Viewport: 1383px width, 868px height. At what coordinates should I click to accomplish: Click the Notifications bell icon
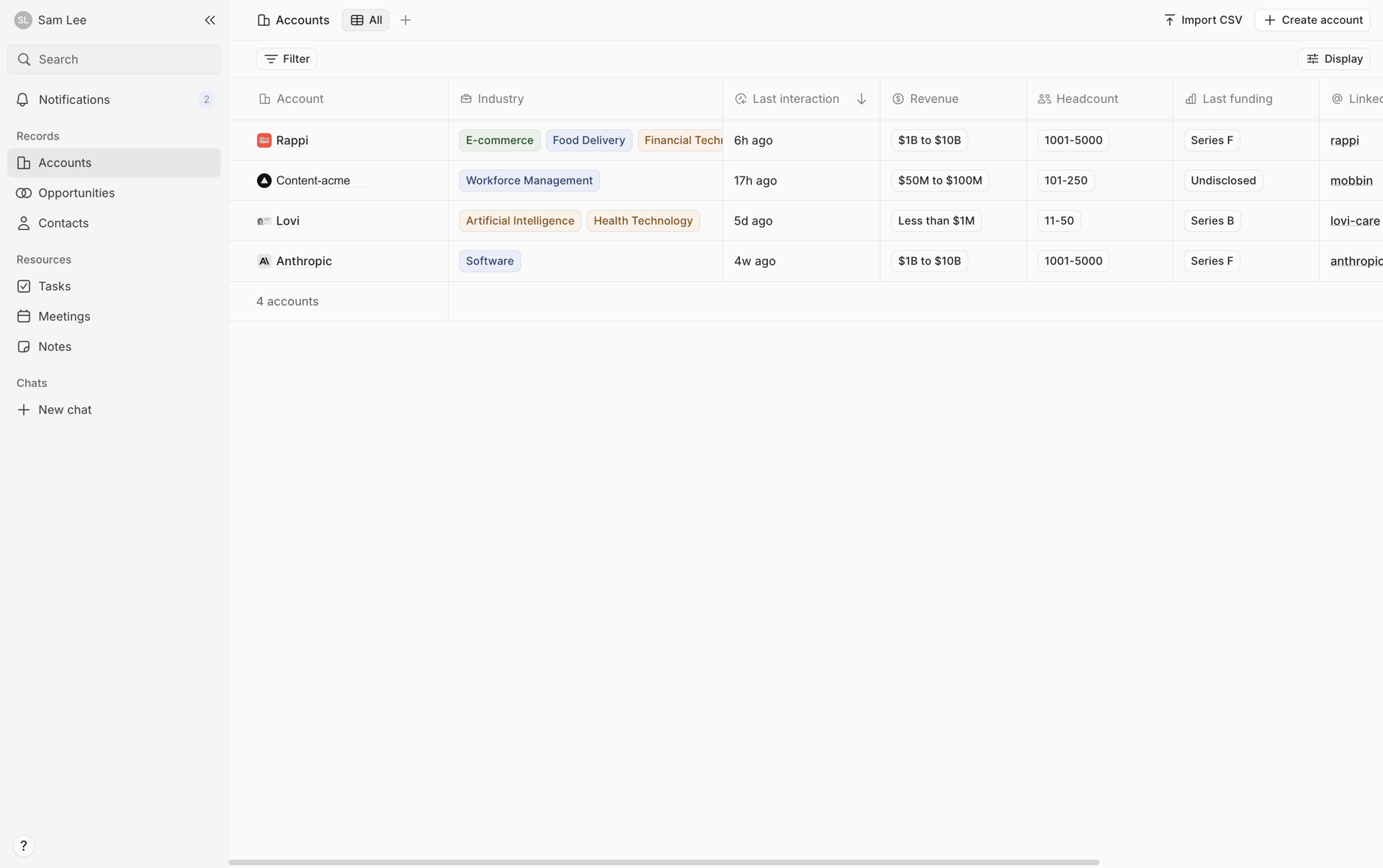(23, 99)
